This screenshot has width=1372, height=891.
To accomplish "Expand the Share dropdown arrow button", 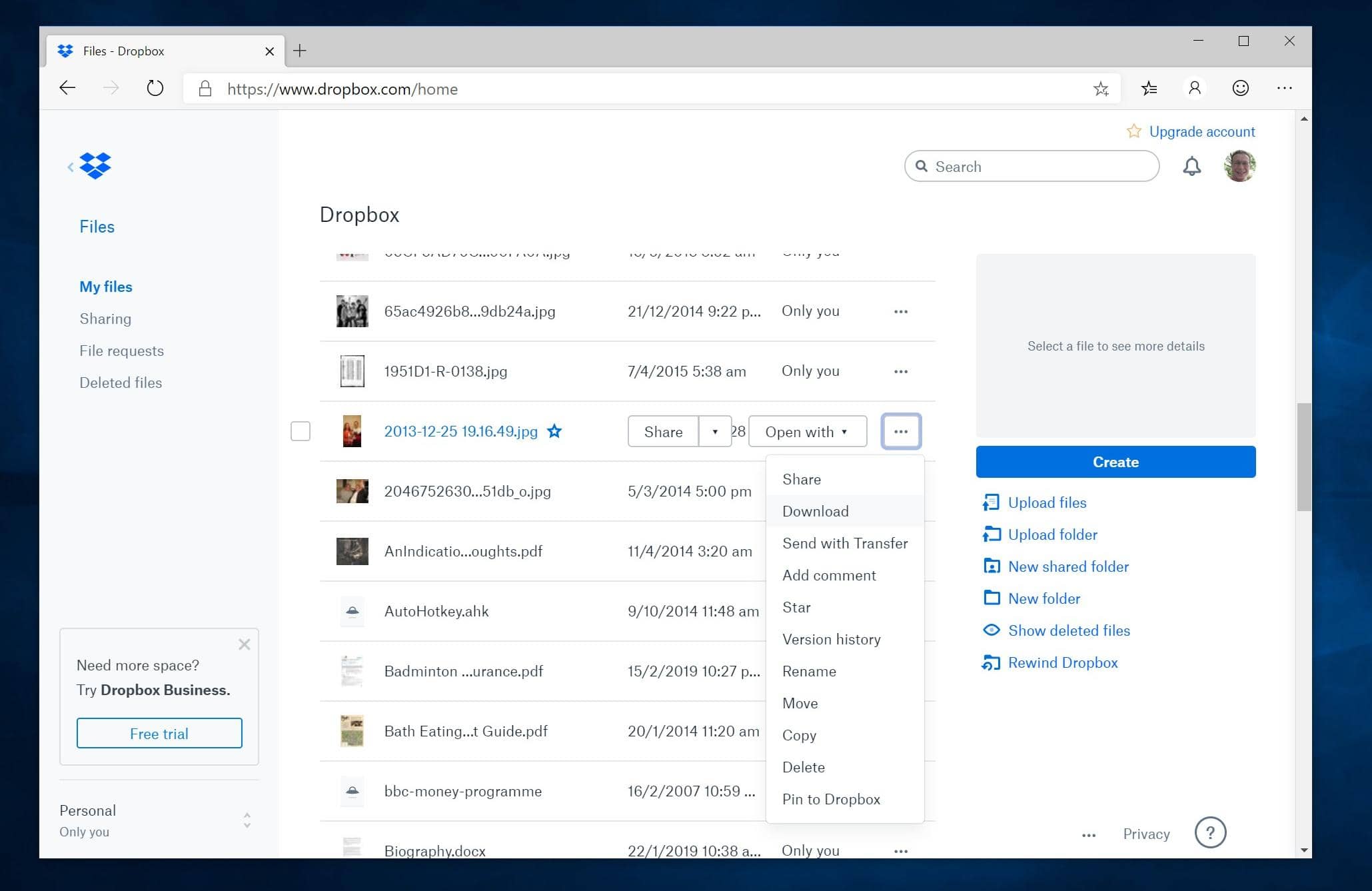I will coord(713,431).
